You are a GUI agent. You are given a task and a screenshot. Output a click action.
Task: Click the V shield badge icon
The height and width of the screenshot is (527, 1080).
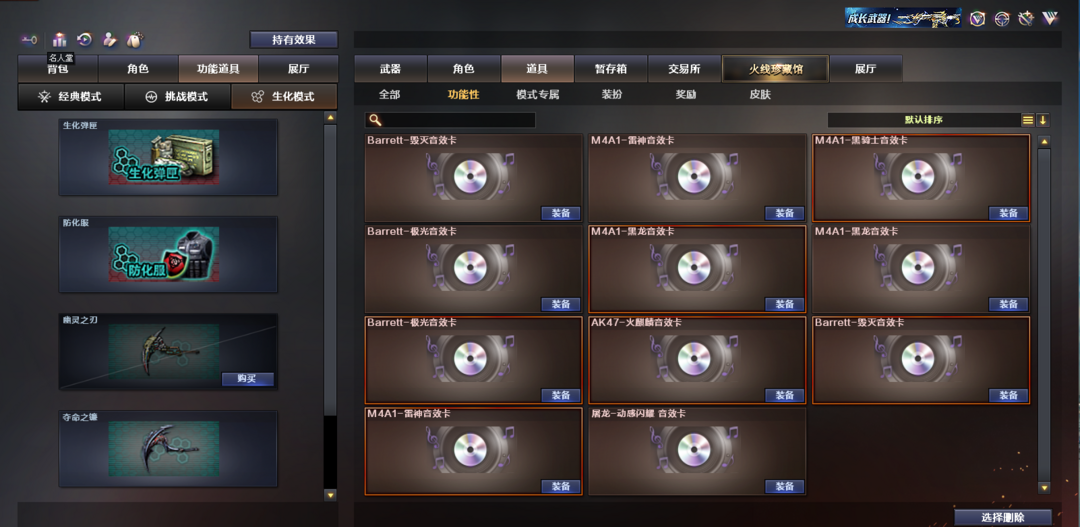[977, 19]
